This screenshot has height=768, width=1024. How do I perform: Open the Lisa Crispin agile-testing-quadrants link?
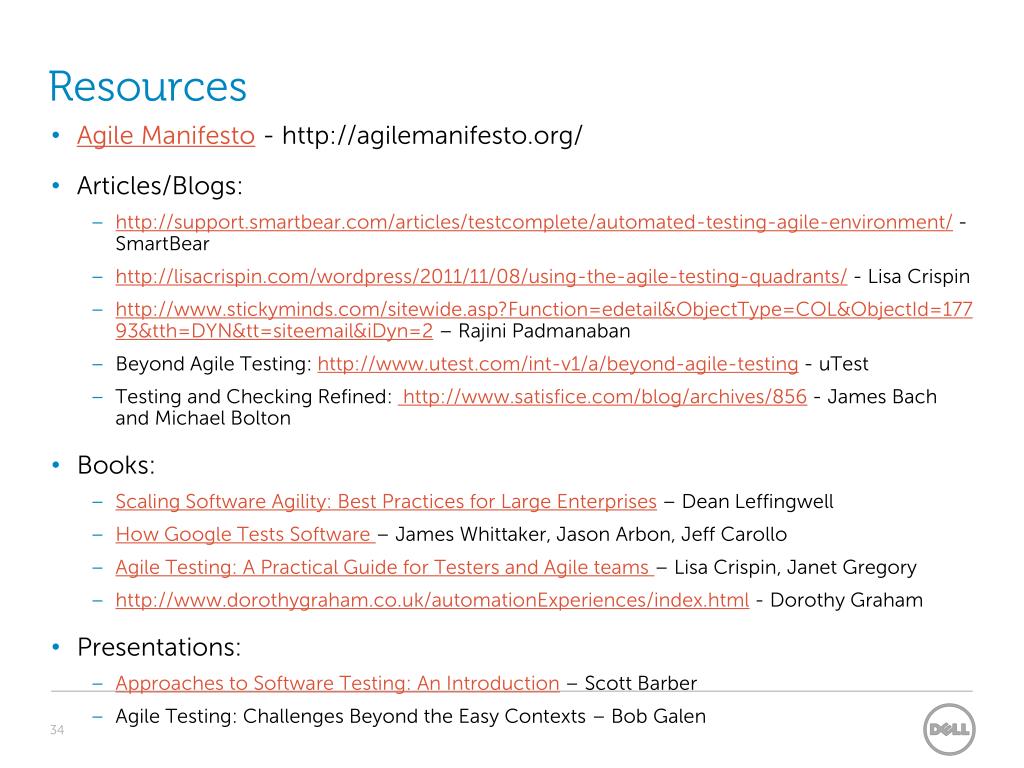(x=481, y=276)
